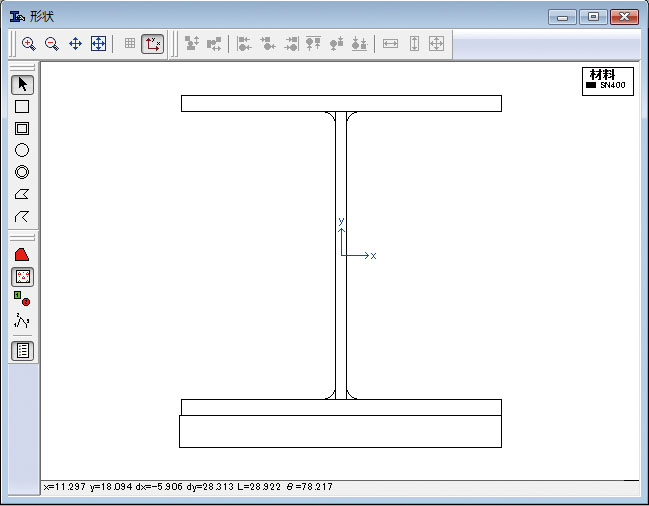Click the 材料 legend heading
Viewport: 649px width, 506px height.
click(x=602, y=75)
